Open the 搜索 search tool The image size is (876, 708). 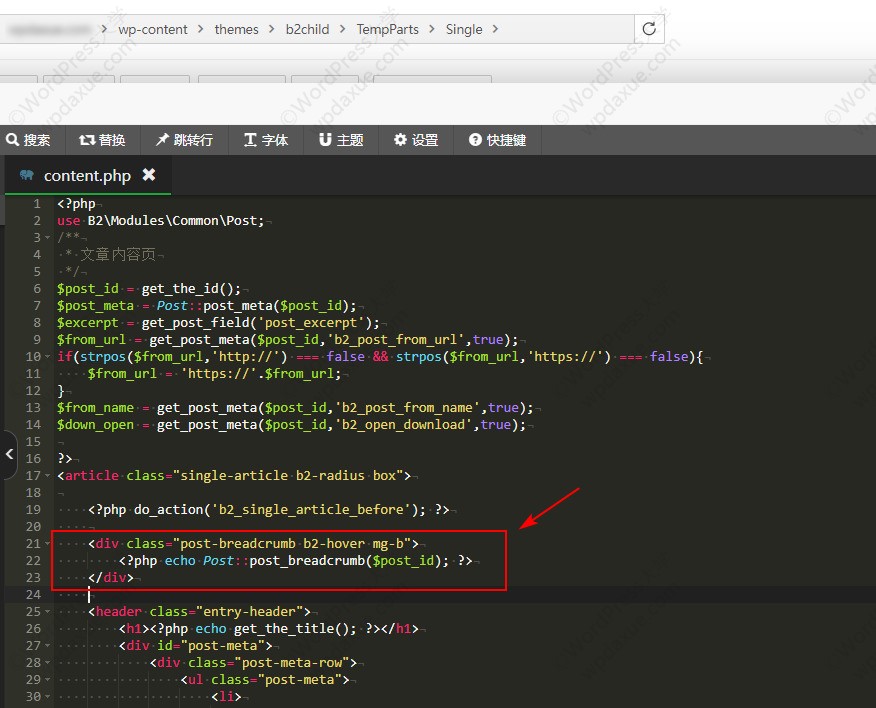(29, 140)
